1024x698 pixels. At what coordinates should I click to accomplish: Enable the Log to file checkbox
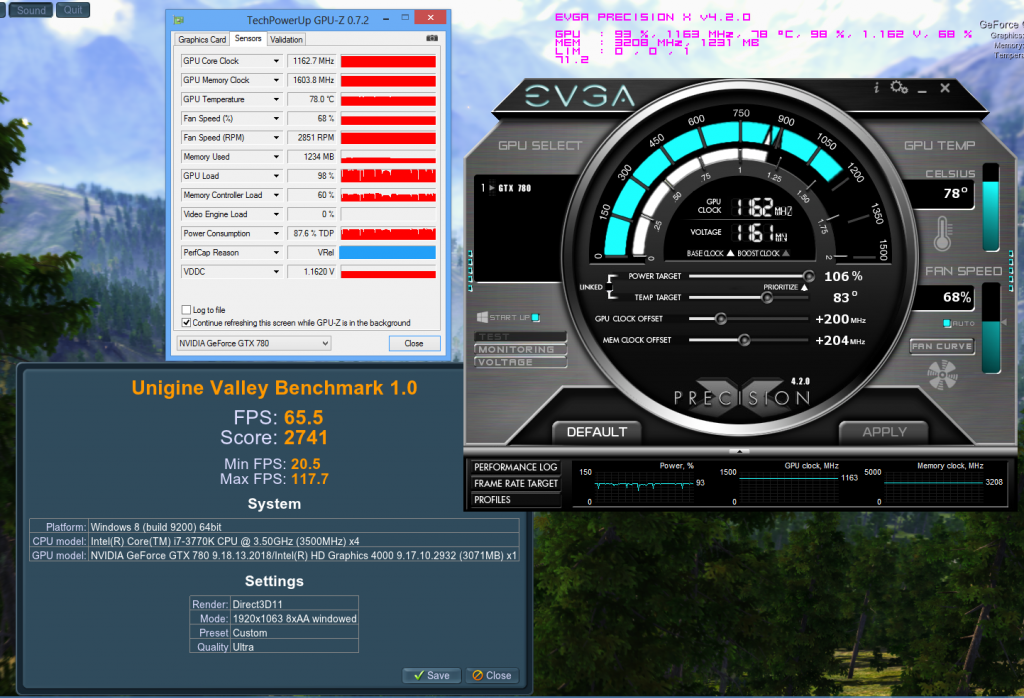click(186, 310)
